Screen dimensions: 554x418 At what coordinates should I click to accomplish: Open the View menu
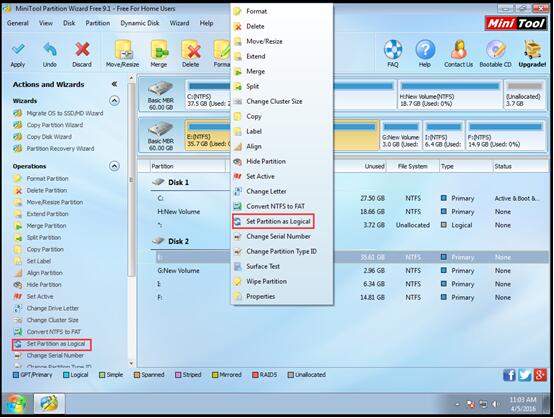[x=46, y=23]
